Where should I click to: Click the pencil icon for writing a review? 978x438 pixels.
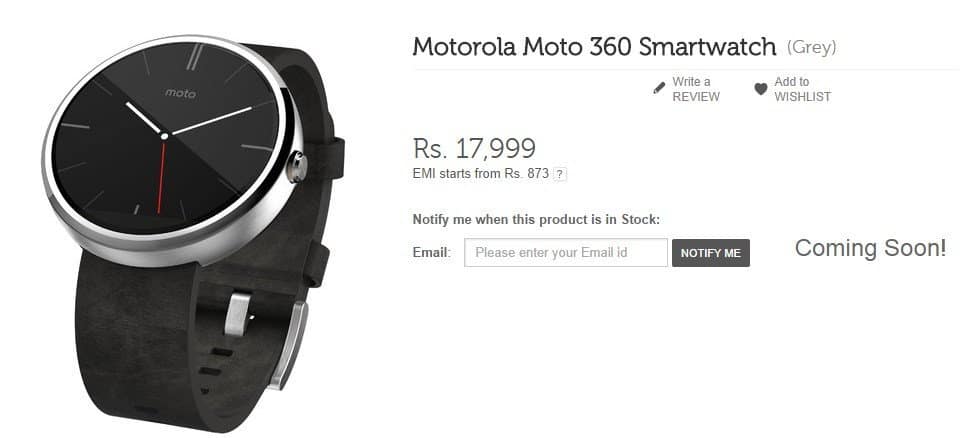pos(659,89)
